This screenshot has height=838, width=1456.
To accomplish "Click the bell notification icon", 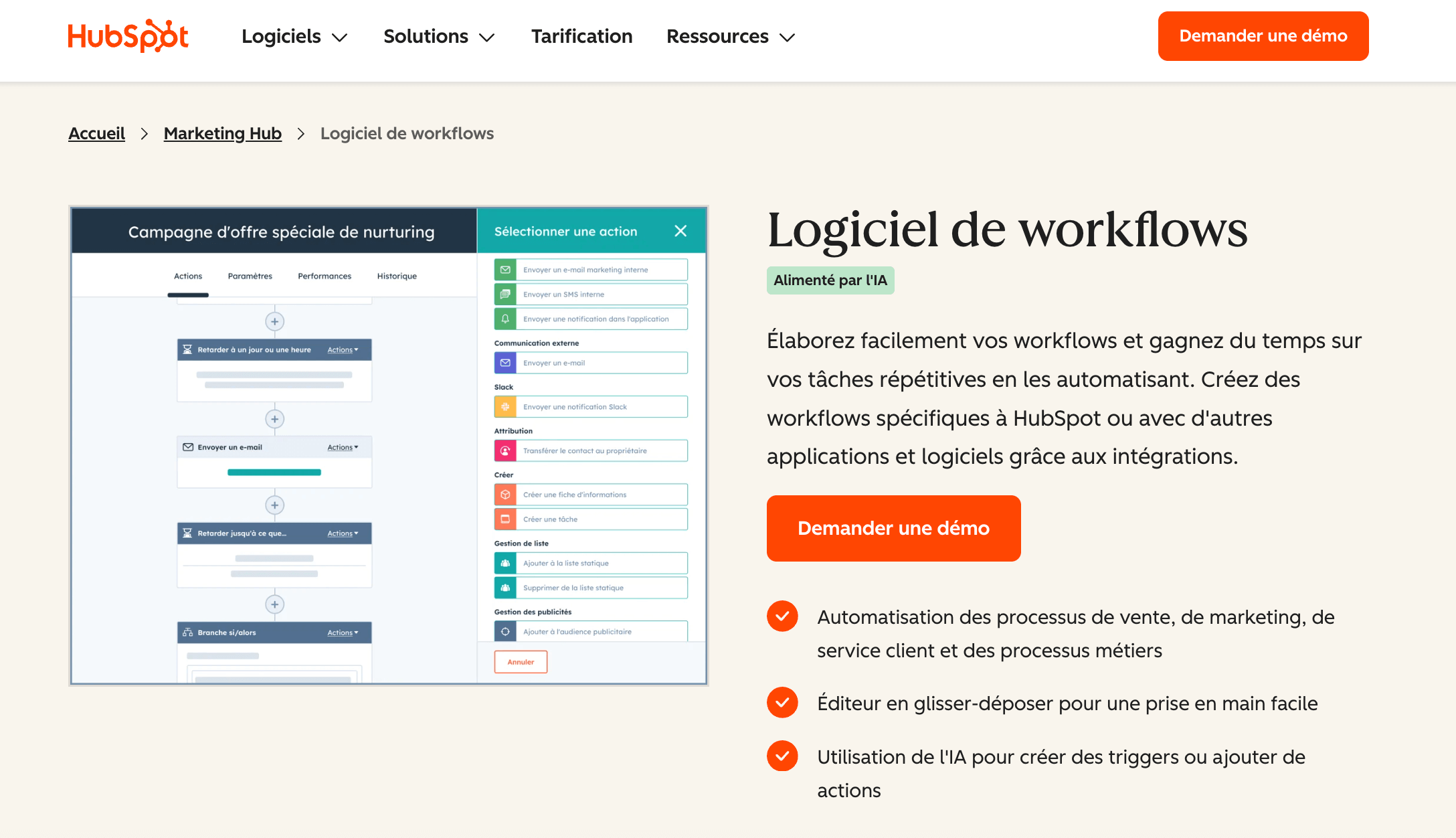I will pyautogui.click(x=505, y=319).
